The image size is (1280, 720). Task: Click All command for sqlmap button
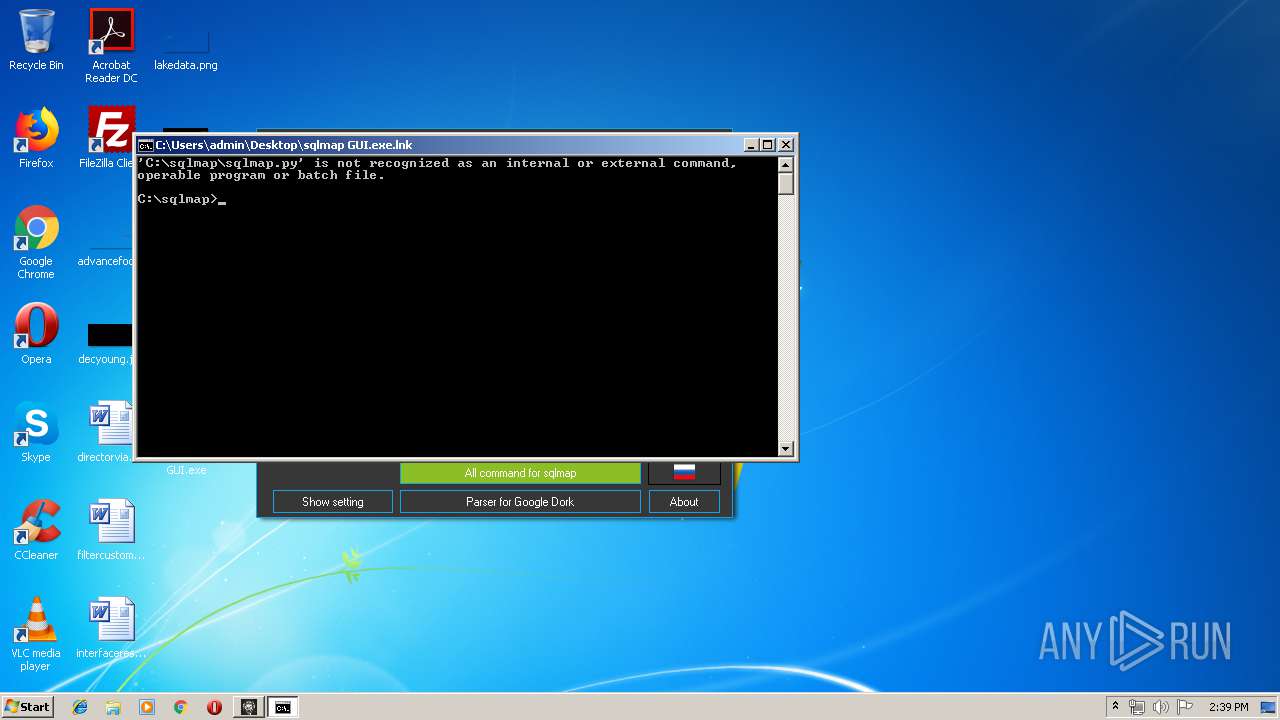pyautogui.click(x=520, y=473)
